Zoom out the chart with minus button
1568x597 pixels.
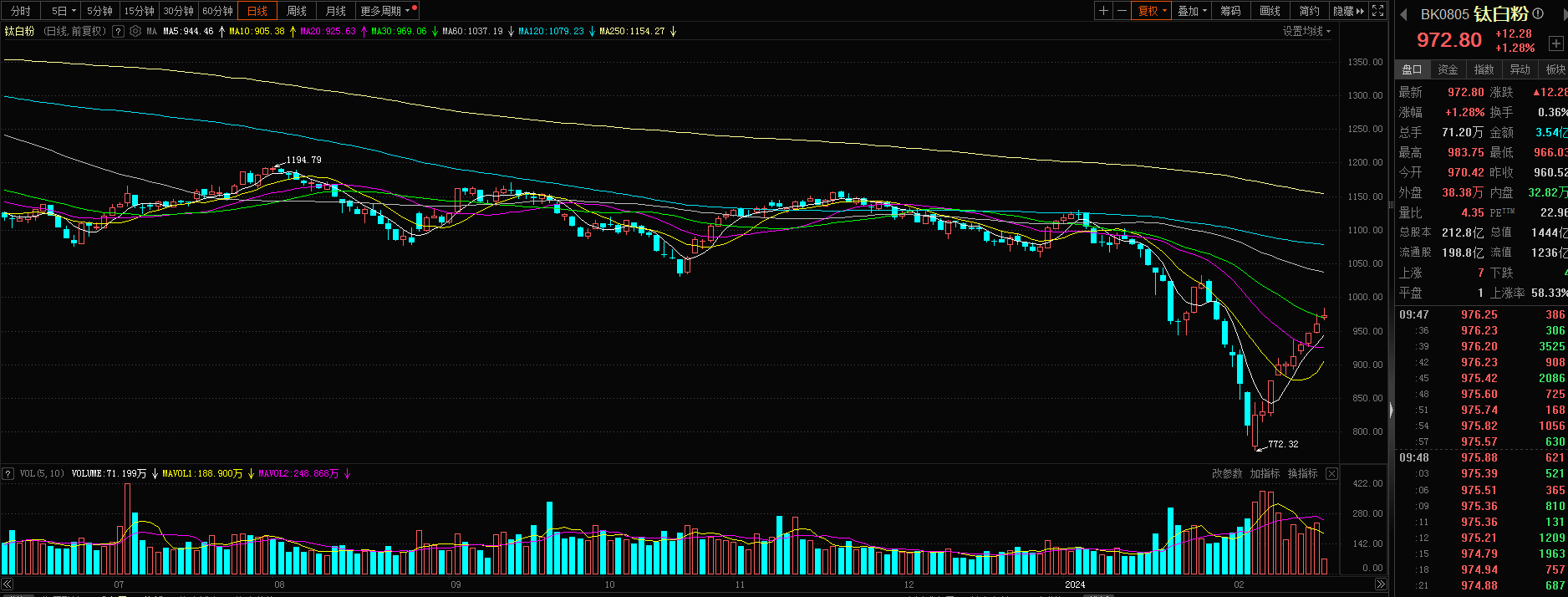(x=1122, y=11)
